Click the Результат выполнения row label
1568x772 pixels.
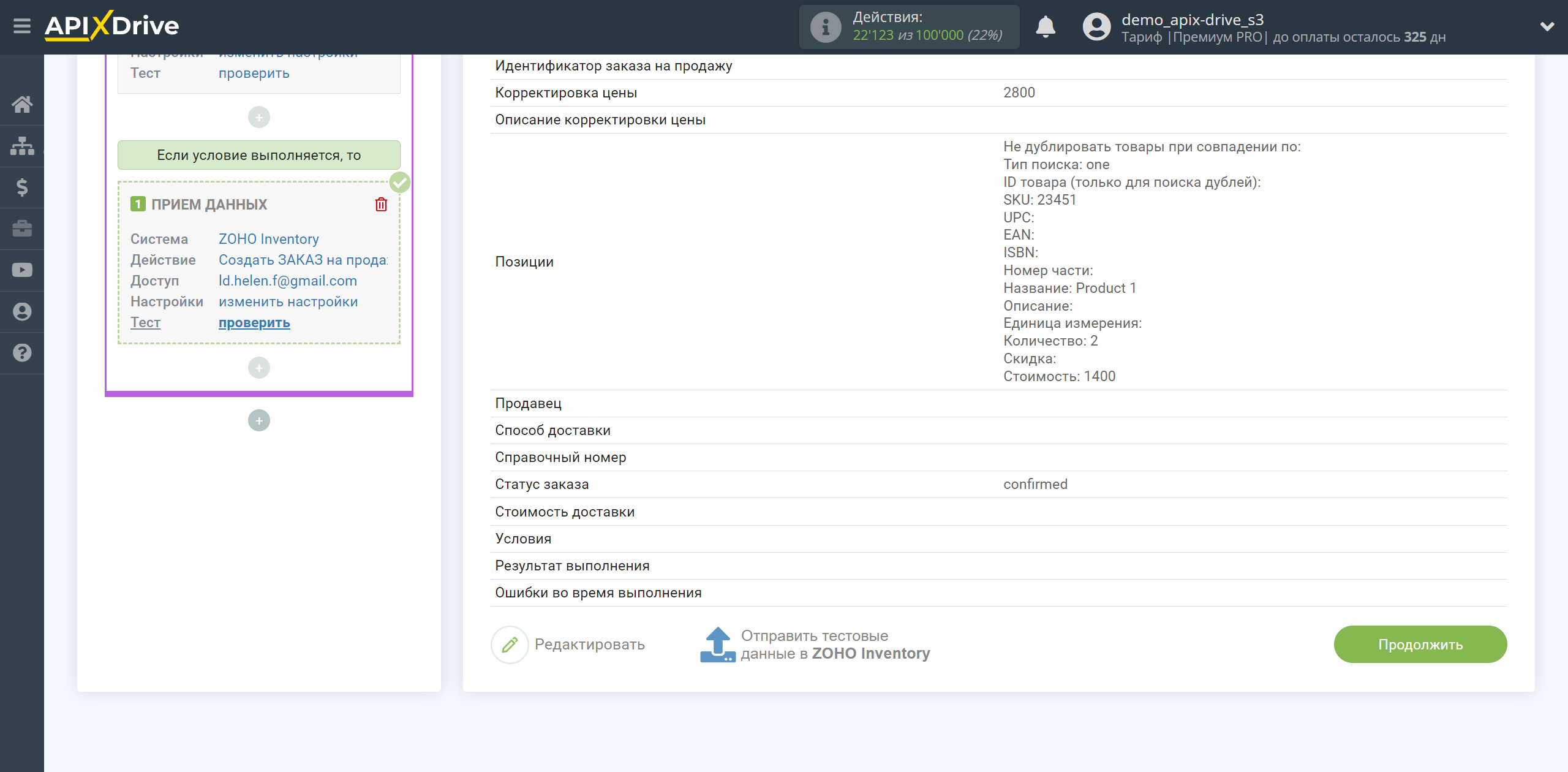[572, 566]
